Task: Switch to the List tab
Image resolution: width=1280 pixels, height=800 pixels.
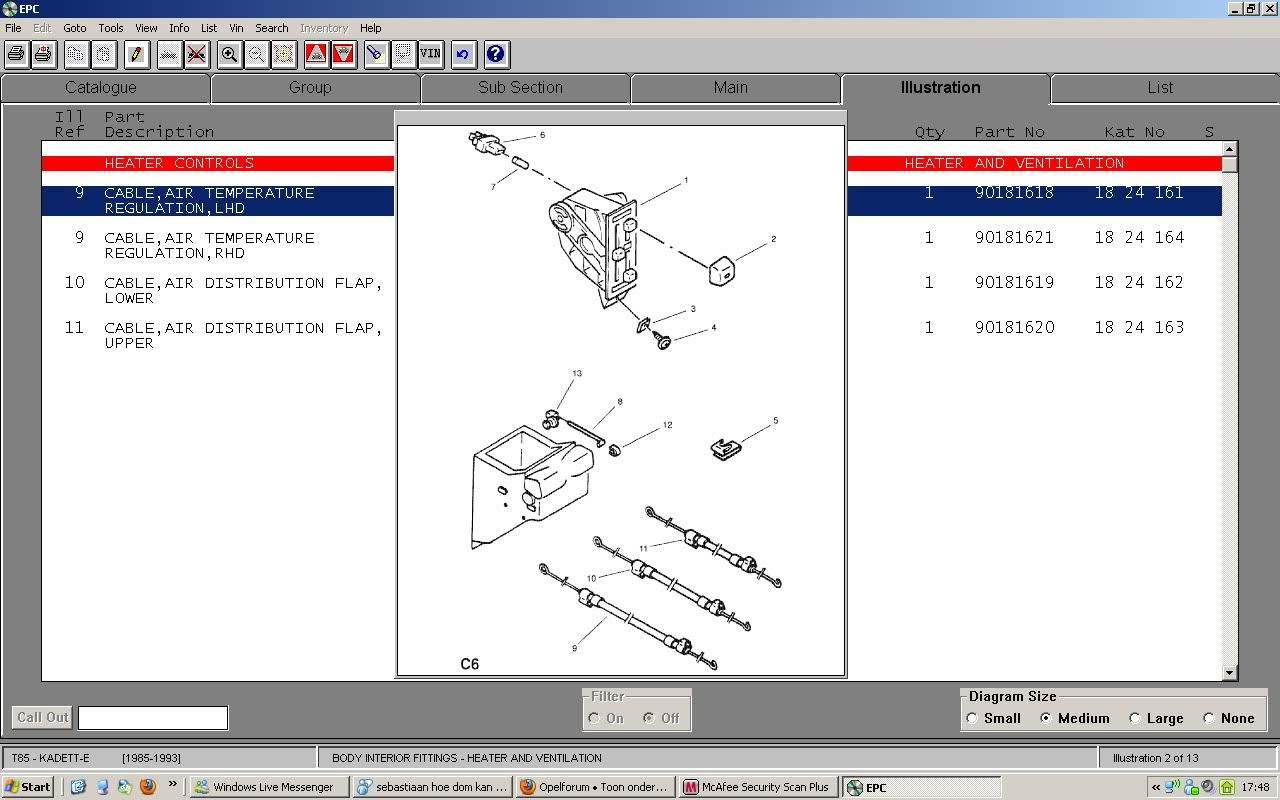Action: pyautogui.click(x=1160, y=88)
